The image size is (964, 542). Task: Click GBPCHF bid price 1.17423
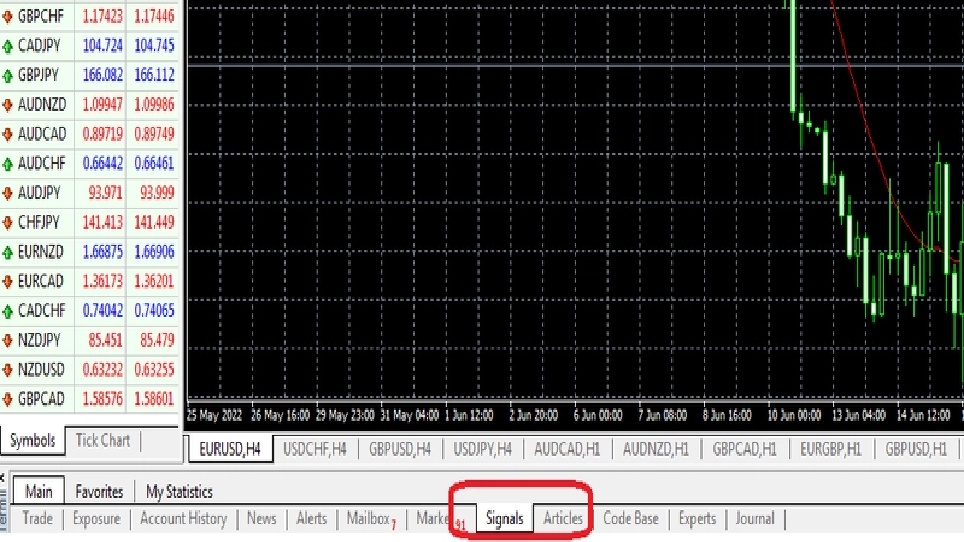(103, 16)
